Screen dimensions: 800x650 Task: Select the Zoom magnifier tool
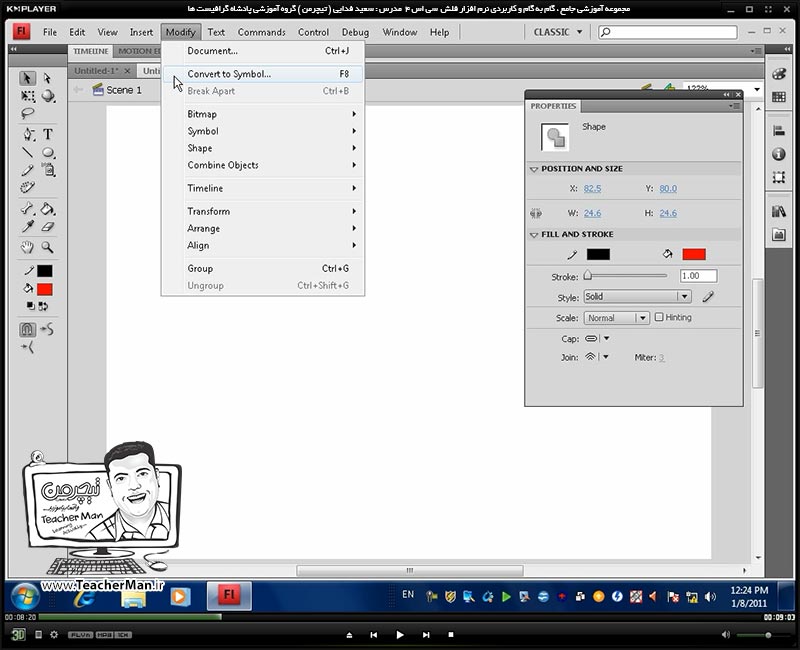pyautogui.click(x=47, y=247)
